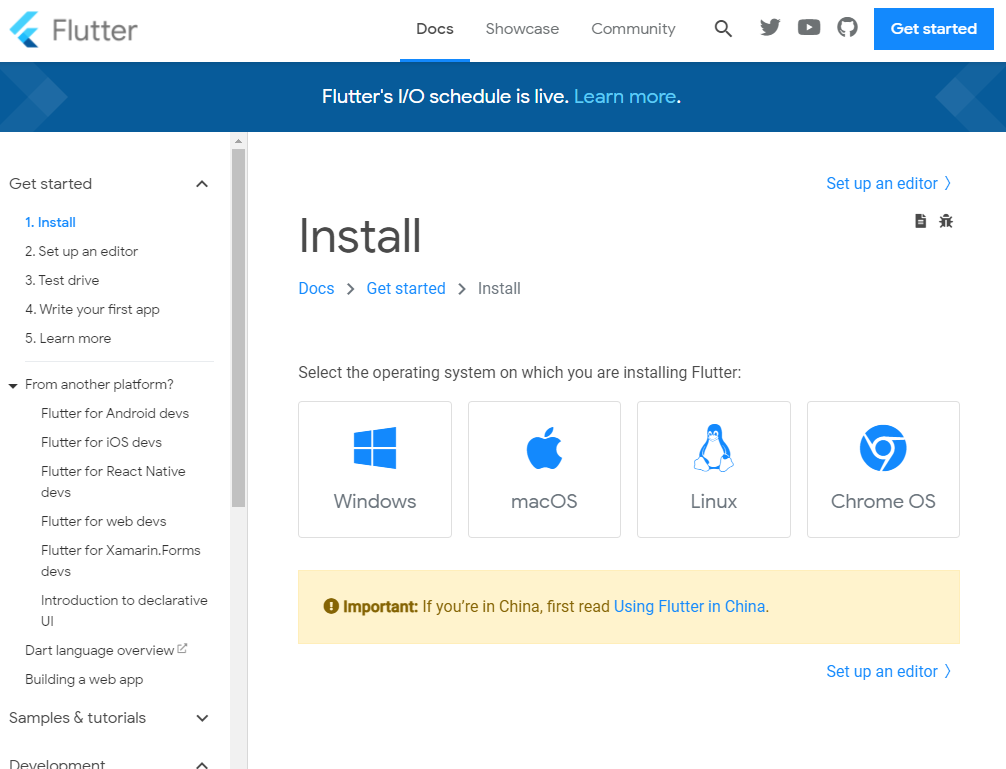Click the Get started button
This screenshot has width=1006, height=769.
[933, 29]
